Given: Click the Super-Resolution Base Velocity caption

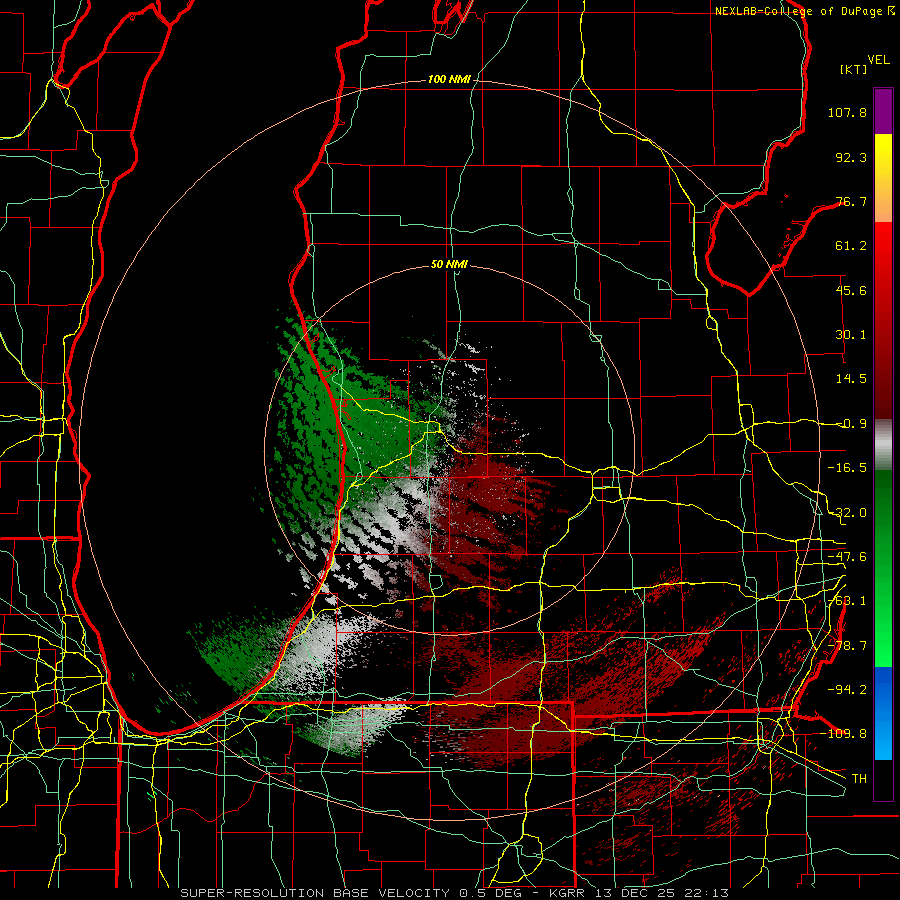Looking at the screenshot, I should click(x=455, y=893).
